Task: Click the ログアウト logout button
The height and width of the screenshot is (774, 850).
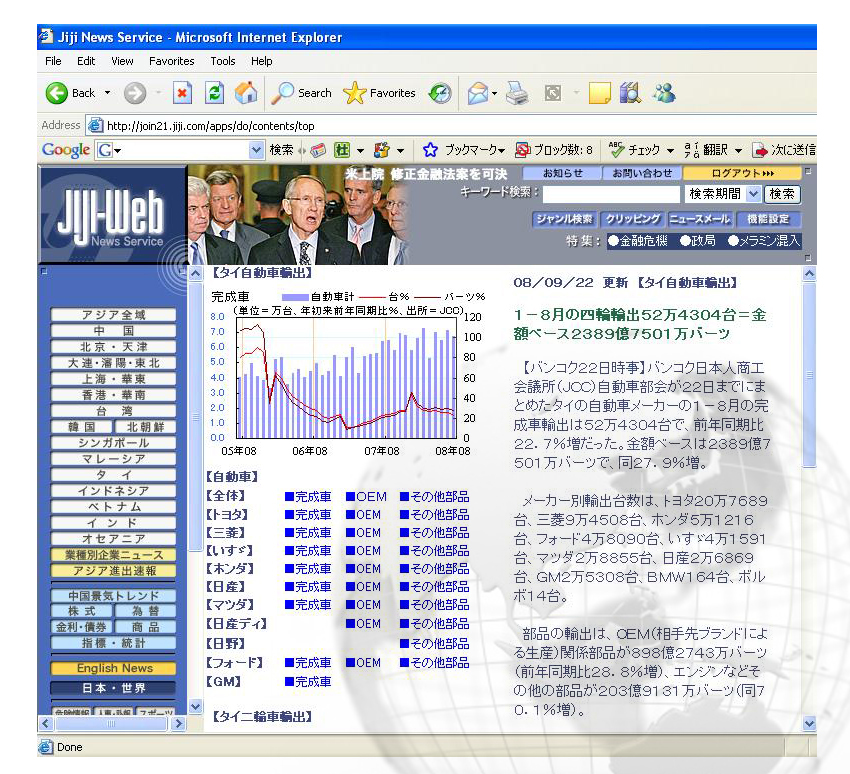Action: [x=742, y=173]
